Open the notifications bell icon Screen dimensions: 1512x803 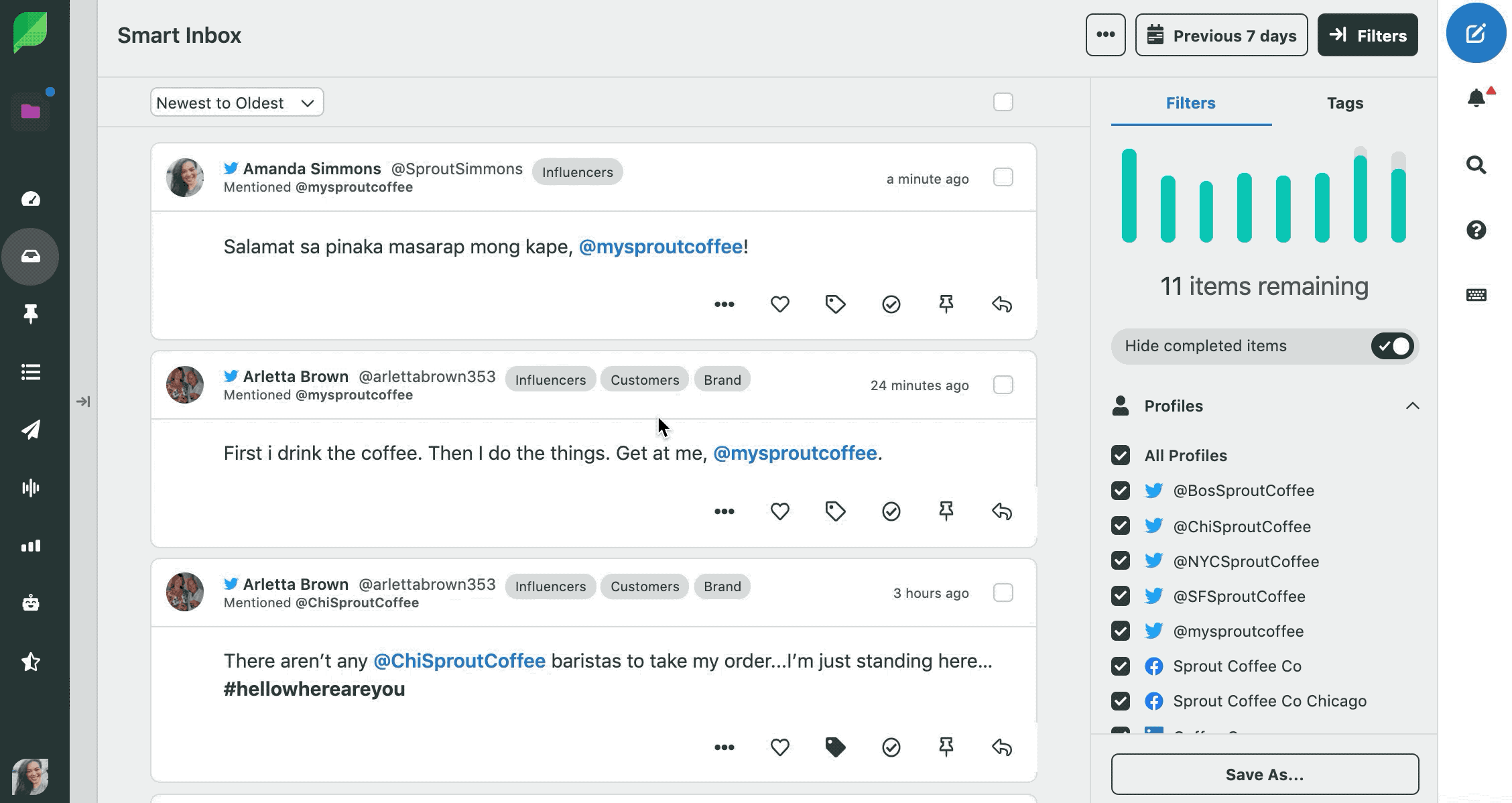coord(1476,99)
